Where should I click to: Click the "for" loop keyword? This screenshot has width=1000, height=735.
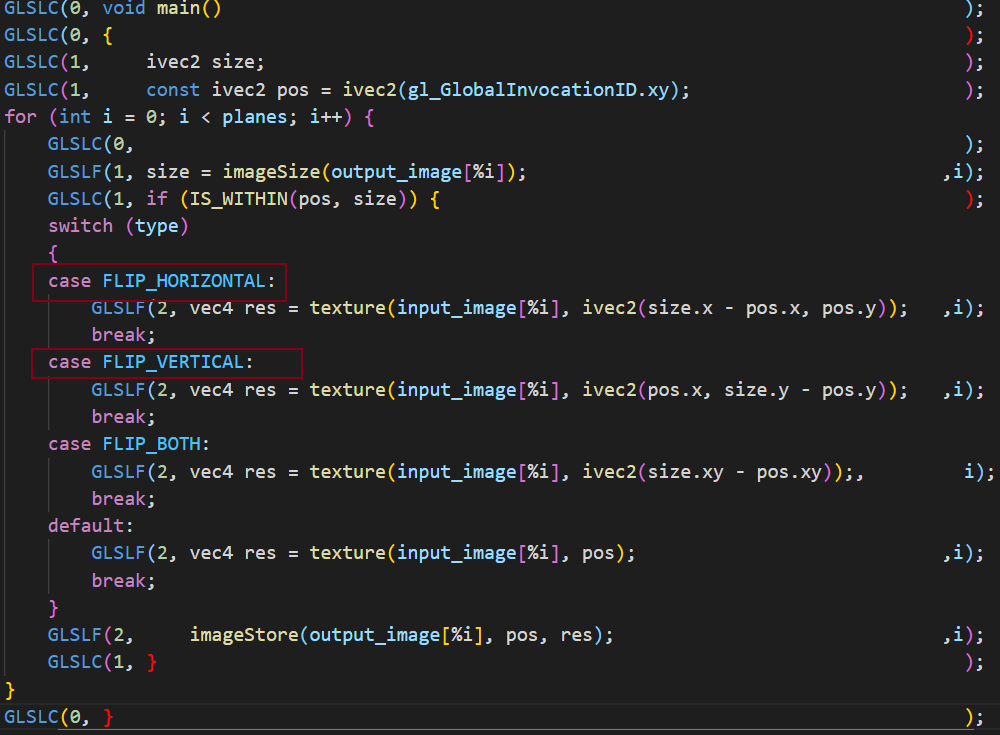(20, 117)
